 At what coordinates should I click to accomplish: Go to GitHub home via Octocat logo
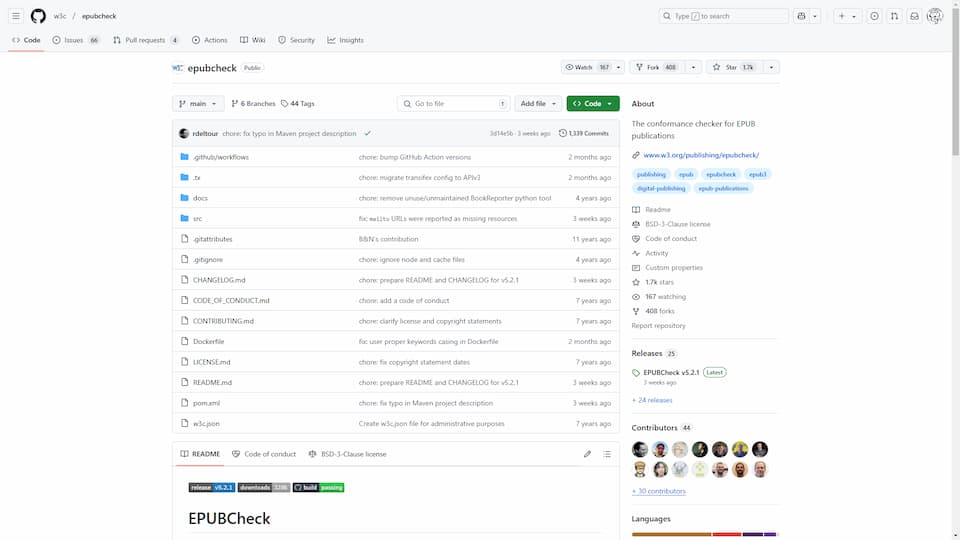coord(38,16)
